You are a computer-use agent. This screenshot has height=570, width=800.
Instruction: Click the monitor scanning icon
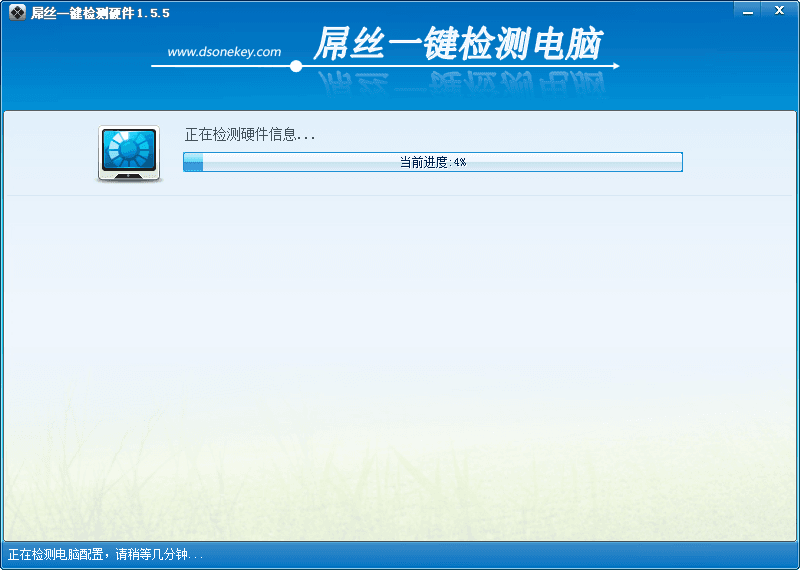129,154
